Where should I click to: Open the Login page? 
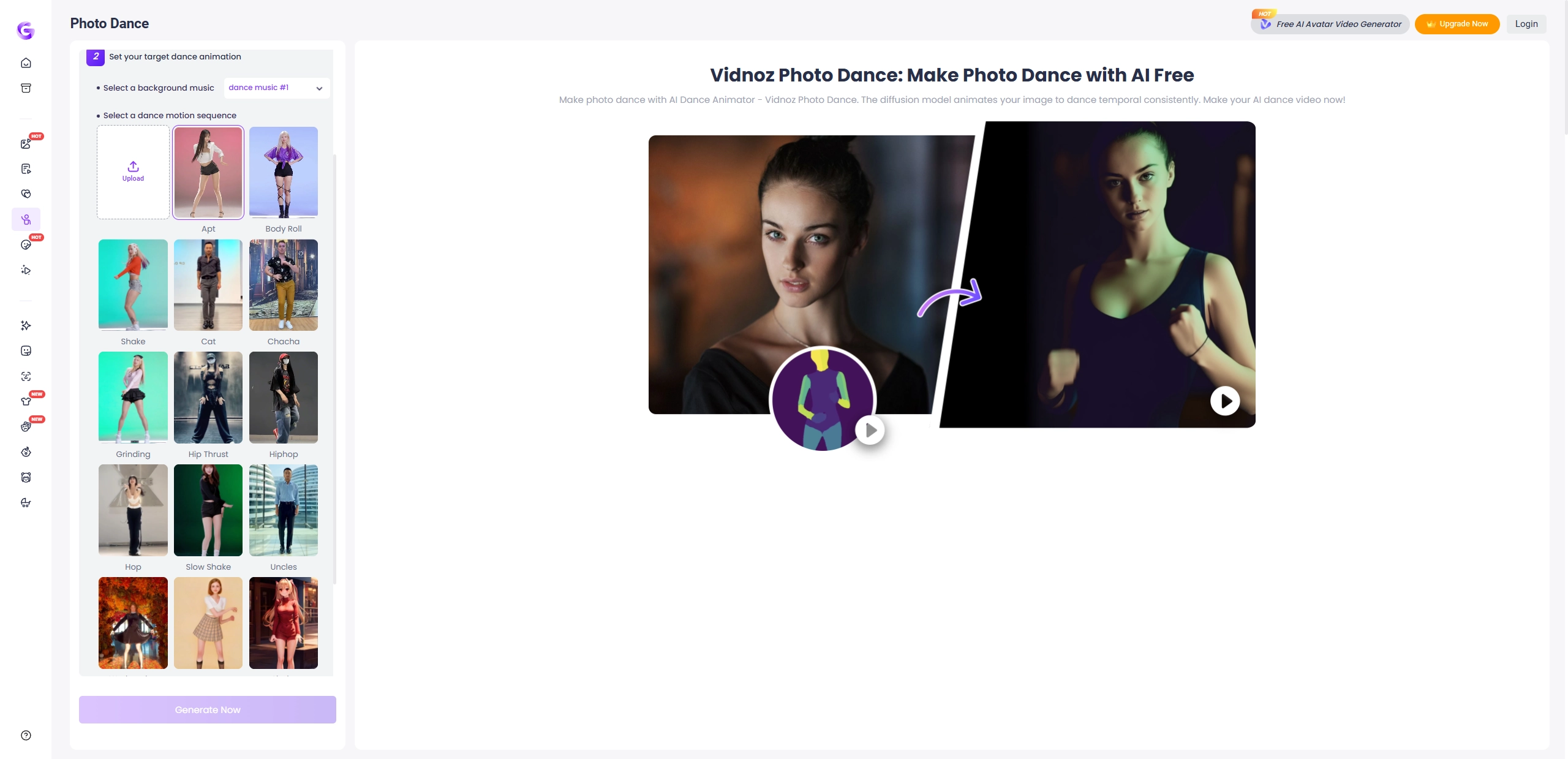coord(1526,24)
